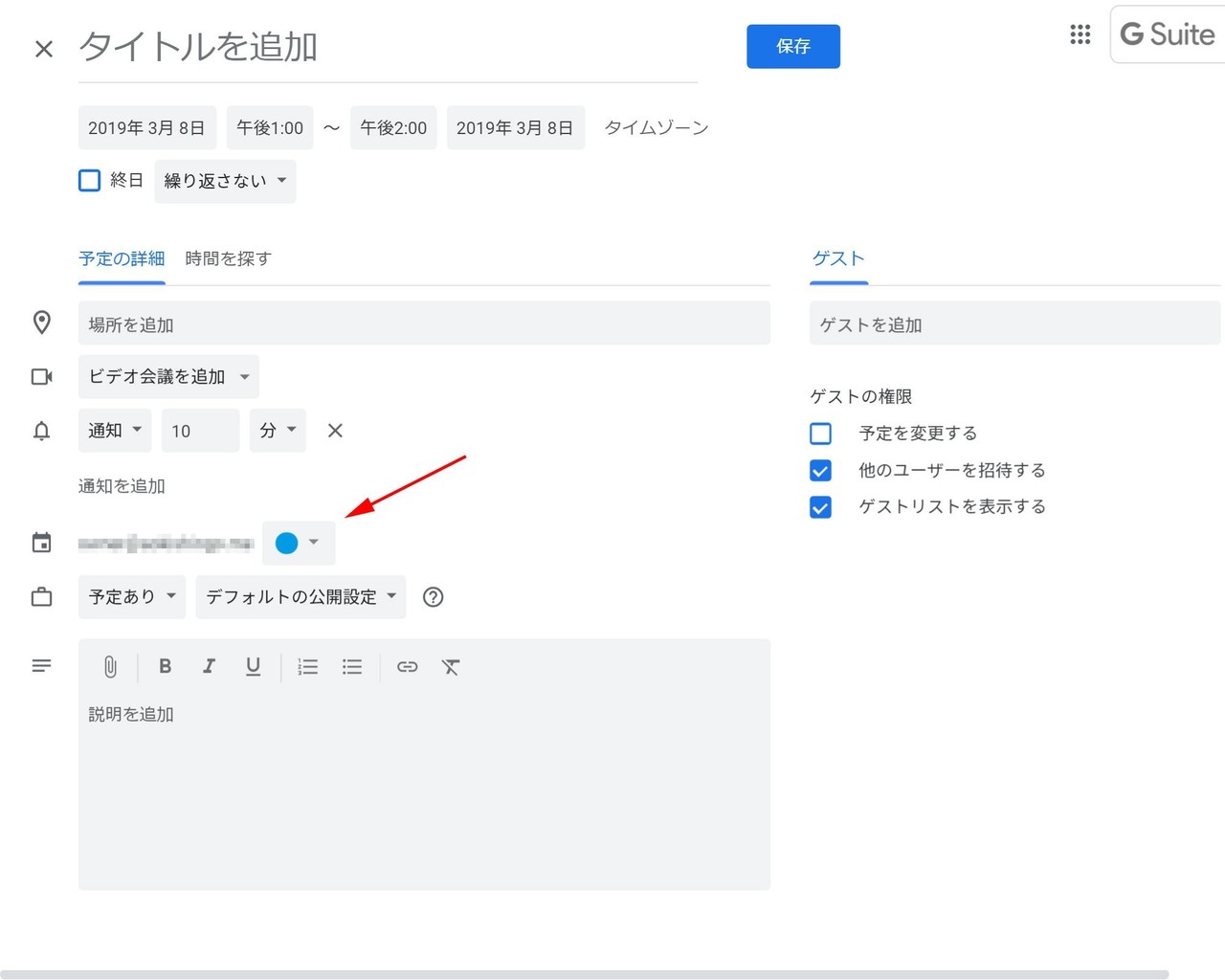
Task: Insert a bulleted list
Action: point(352,667)
